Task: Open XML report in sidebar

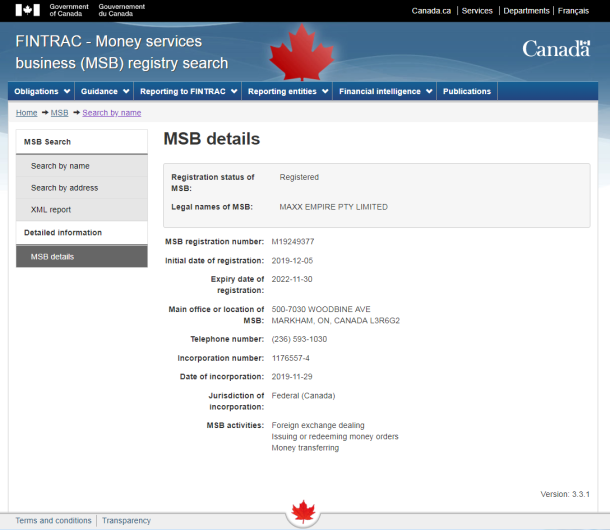Action: point(82,210)
